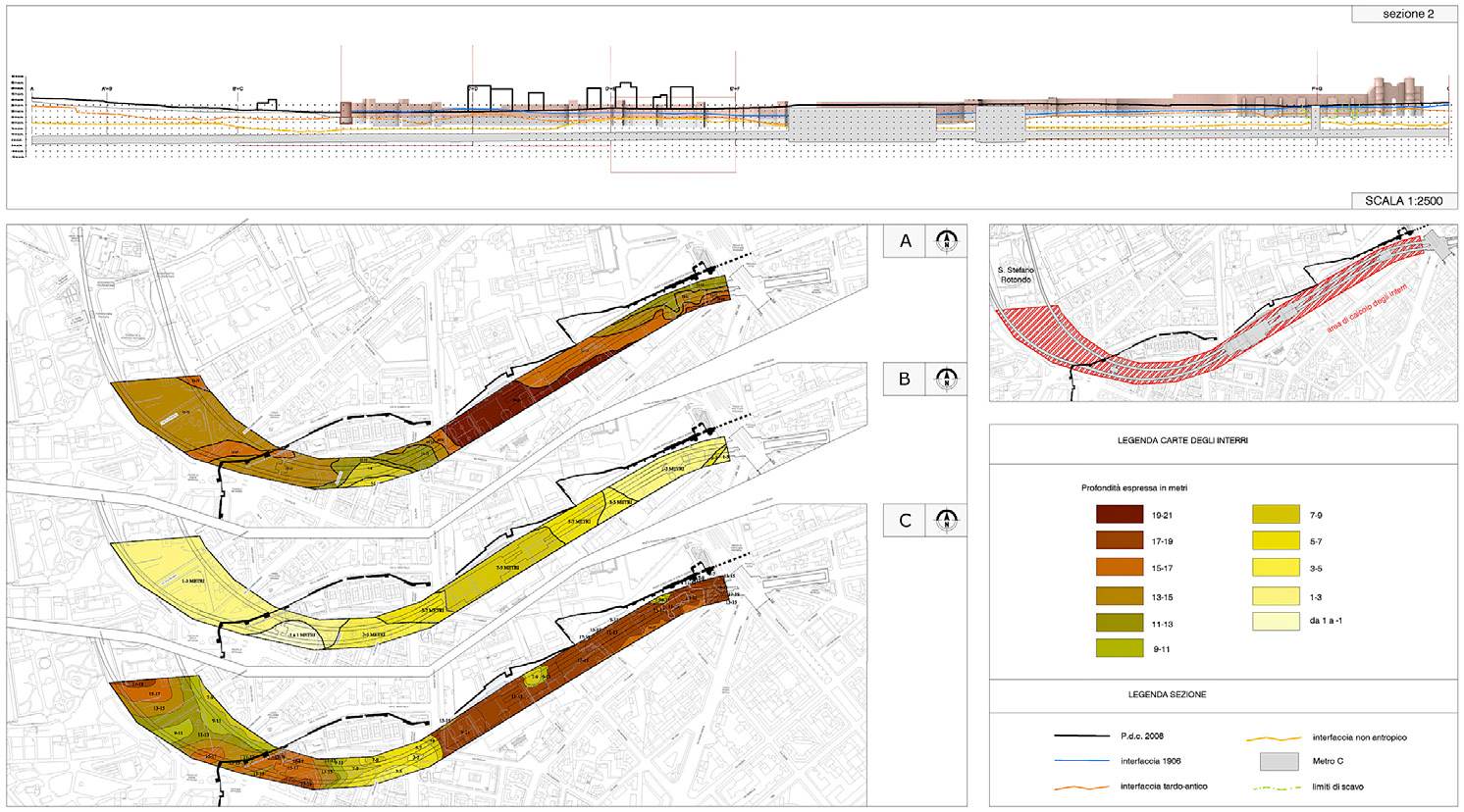Click the 'SCALA 1:2500' scale label
Viewport: 1464px width, 812px height.
(x=1403, y=200)
